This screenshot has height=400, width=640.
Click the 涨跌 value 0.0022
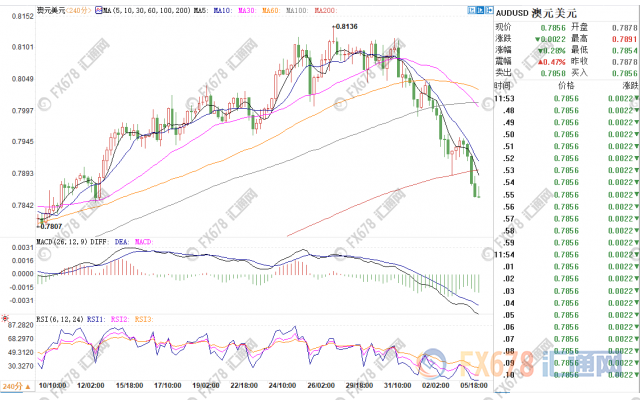click(x=551, y=39)
